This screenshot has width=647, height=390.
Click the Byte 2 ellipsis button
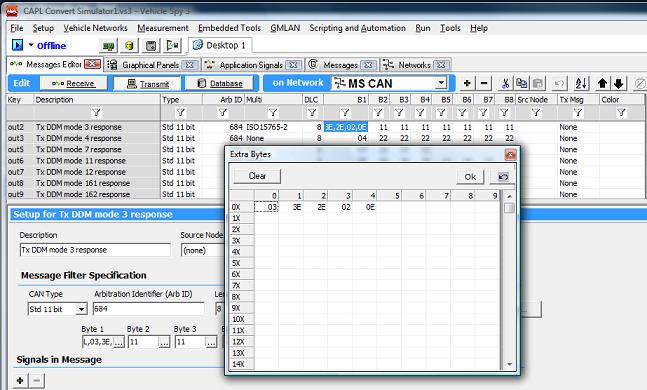(164, 342)
